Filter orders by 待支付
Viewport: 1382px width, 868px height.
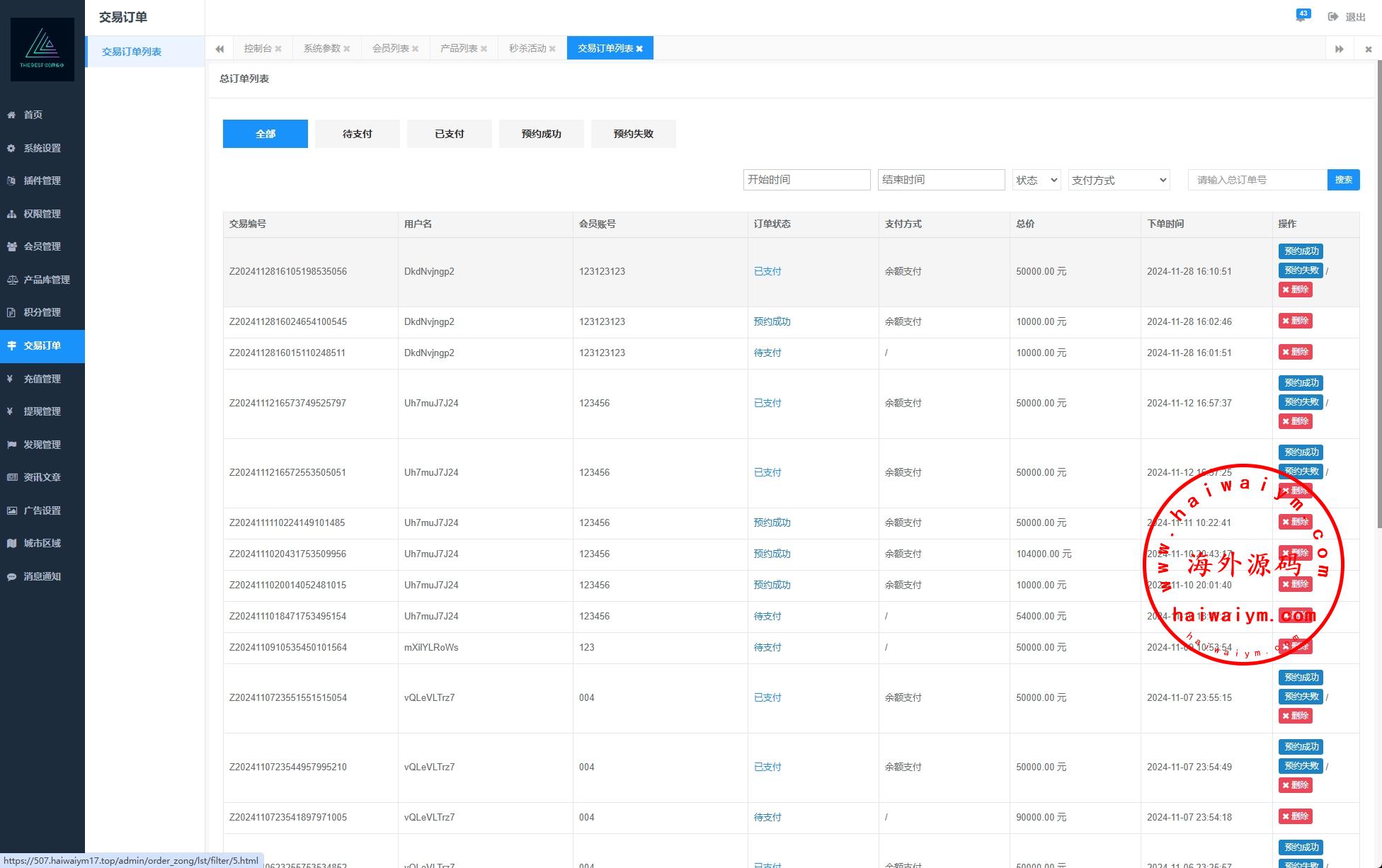click(357, 134)
